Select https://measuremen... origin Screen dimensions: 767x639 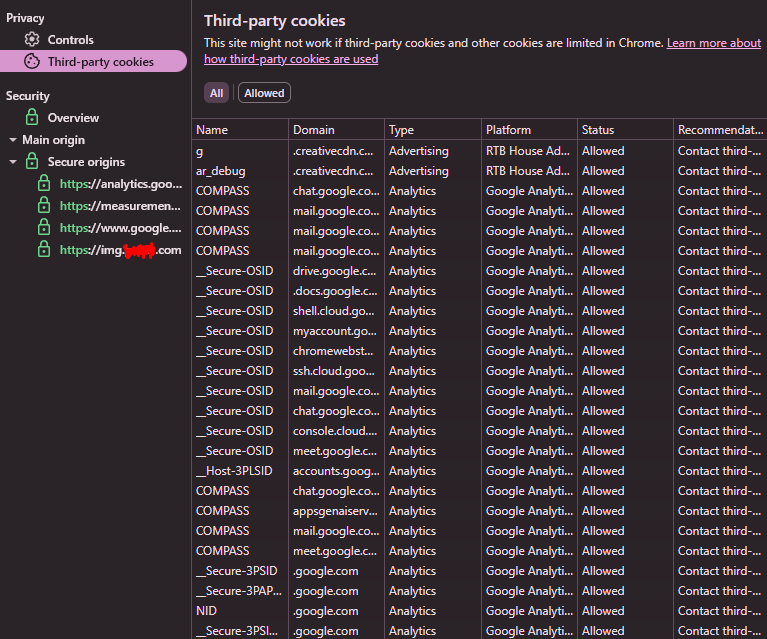pos(120,206)
